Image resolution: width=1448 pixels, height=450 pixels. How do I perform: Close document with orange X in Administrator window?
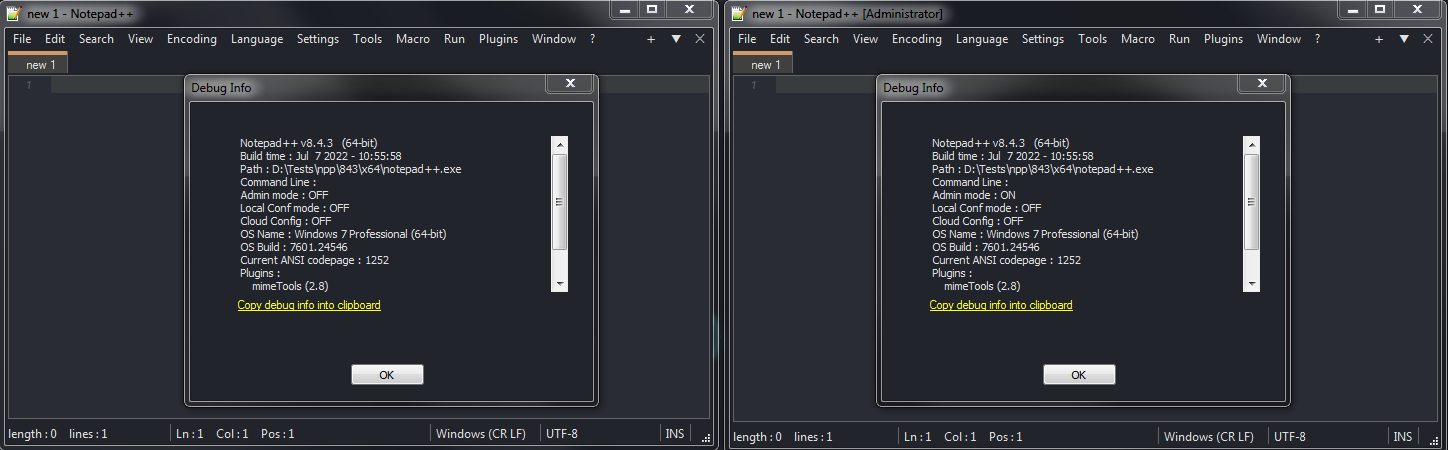click(x=1428, y=39)
